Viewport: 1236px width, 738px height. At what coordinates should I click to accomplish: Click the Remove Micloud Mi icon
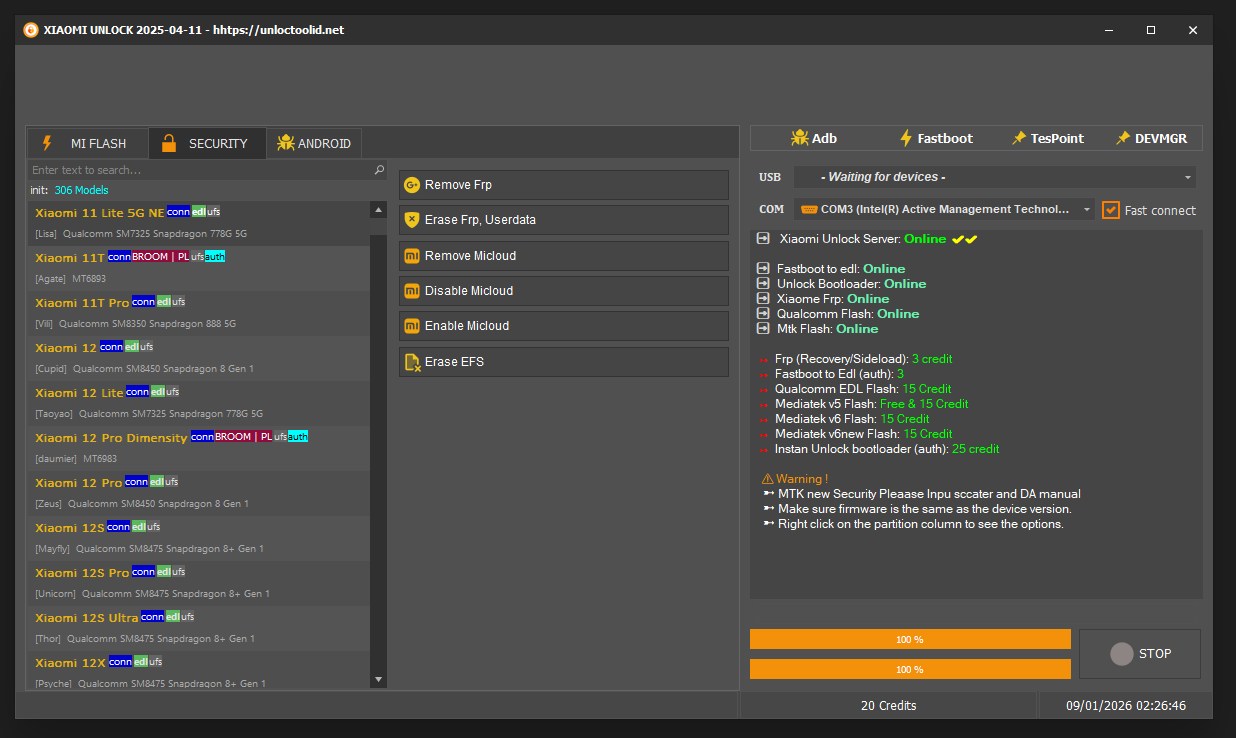pyautogui.click(x=411, y=256)
